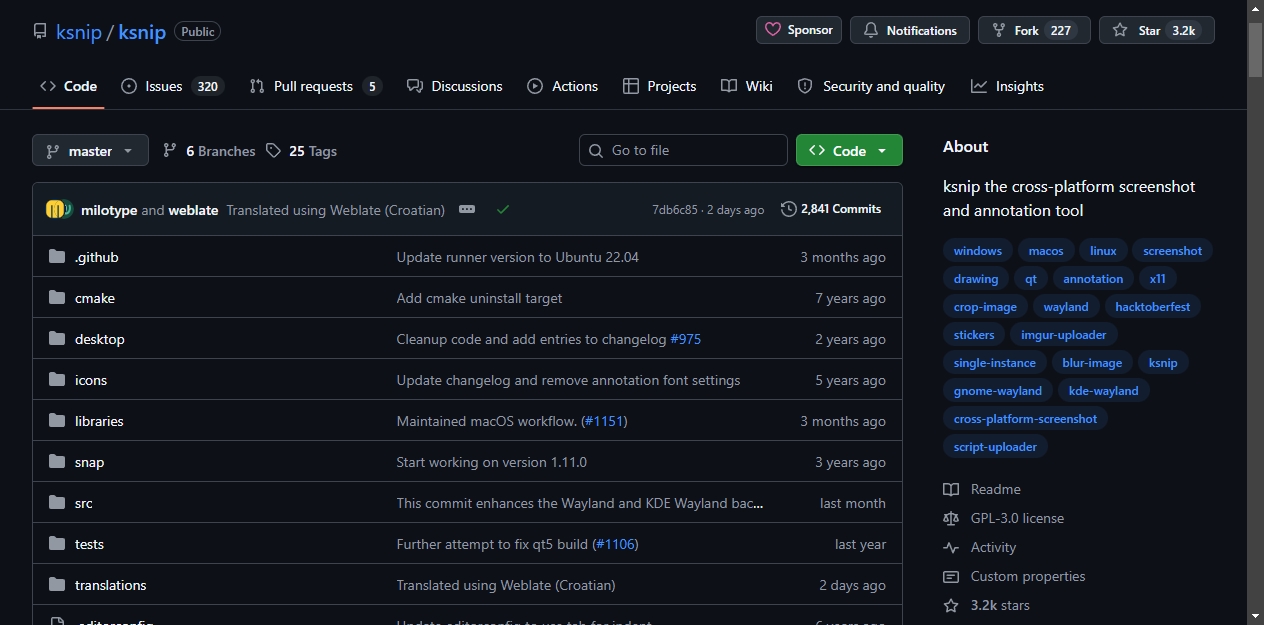Select the Actions tab
The image size is (1264, 625).
[x=563, y=86]
